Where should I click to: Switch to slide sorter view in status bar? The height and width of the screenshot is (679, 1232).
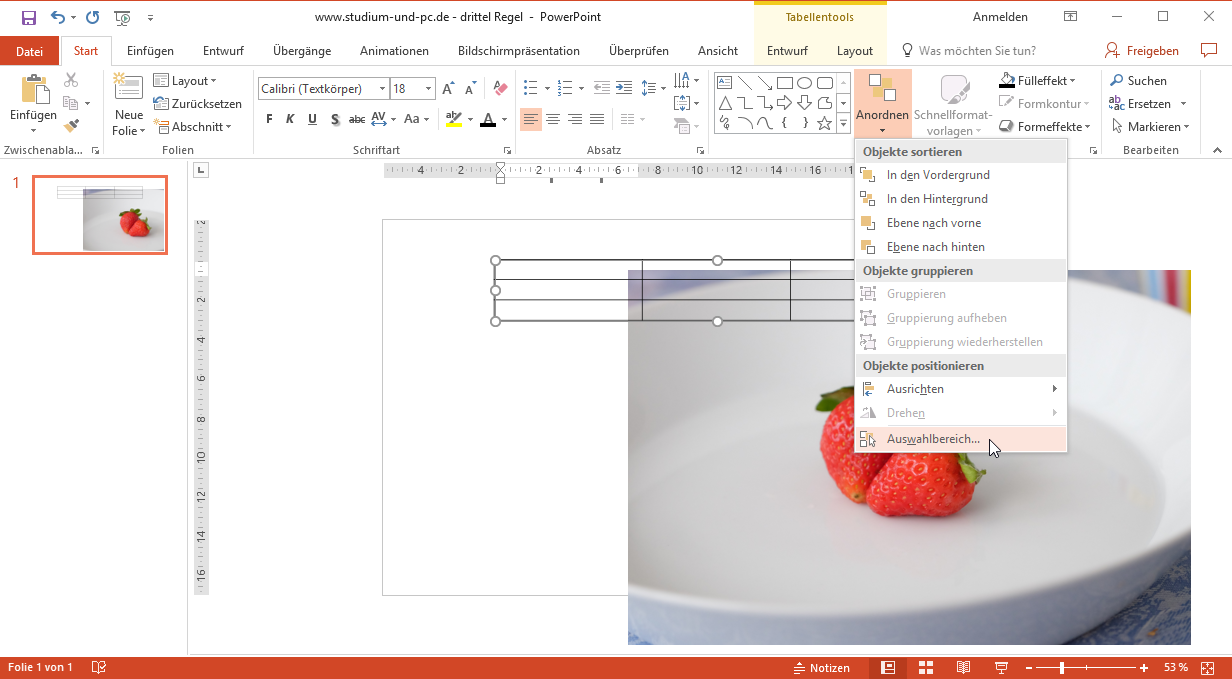pyautogui.click(x=926, y=667)
